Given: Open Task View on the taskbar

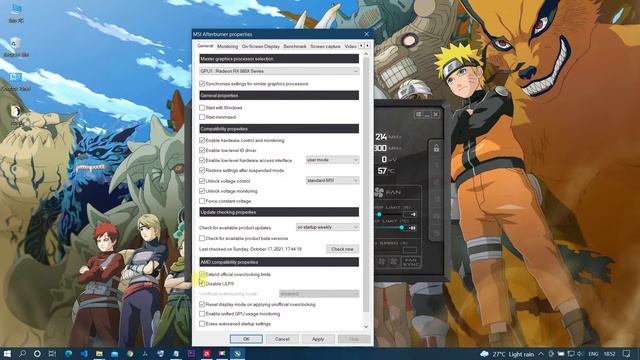Looking at the screenshot, I should click(52, 353).
